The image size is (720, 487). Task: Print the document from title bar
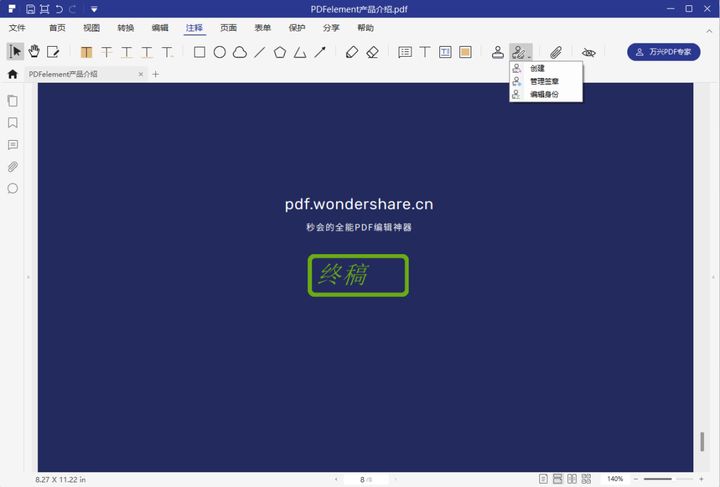[45, 9]
